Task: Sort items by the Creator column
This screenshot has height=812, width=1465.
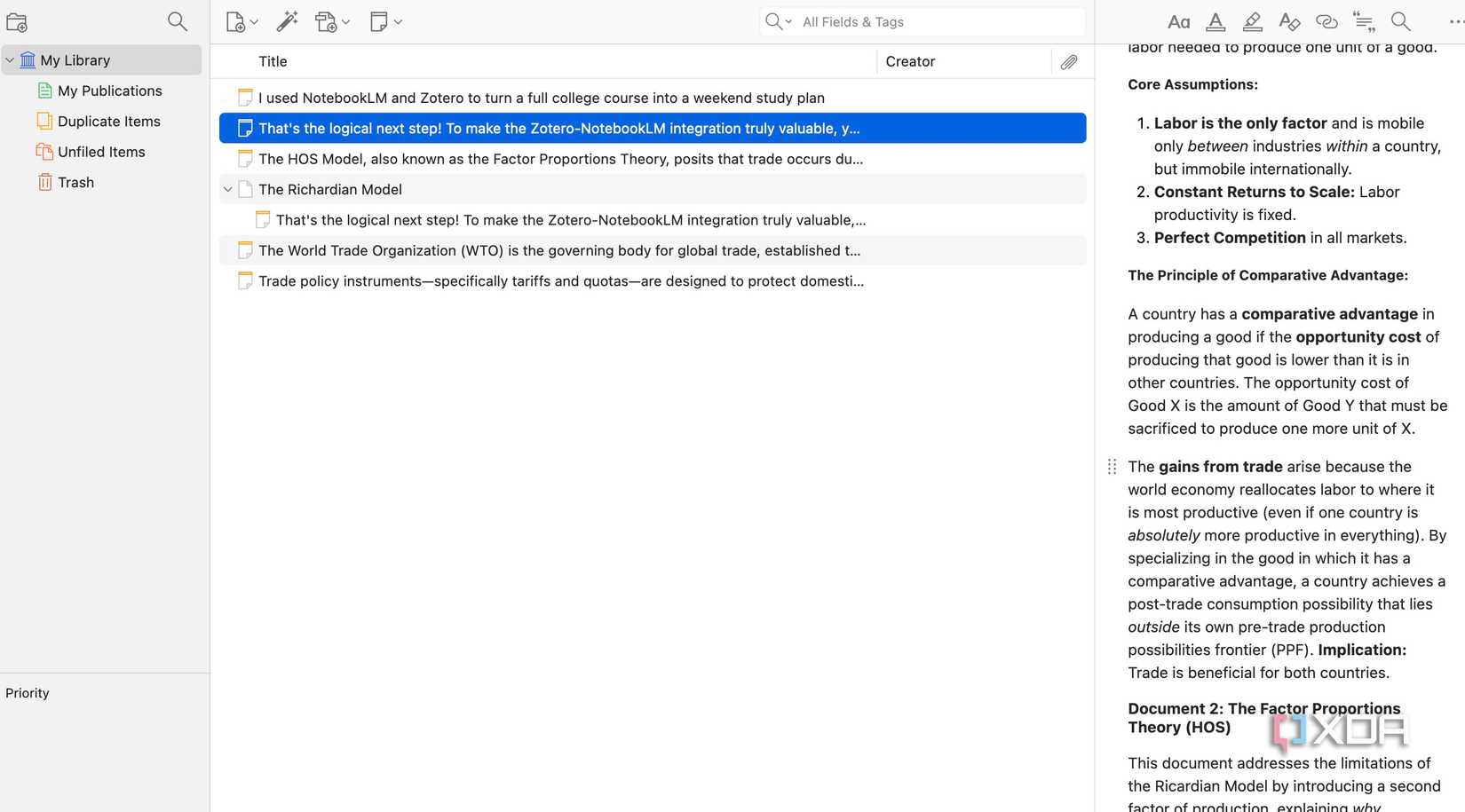Action: tap(910, 61)
